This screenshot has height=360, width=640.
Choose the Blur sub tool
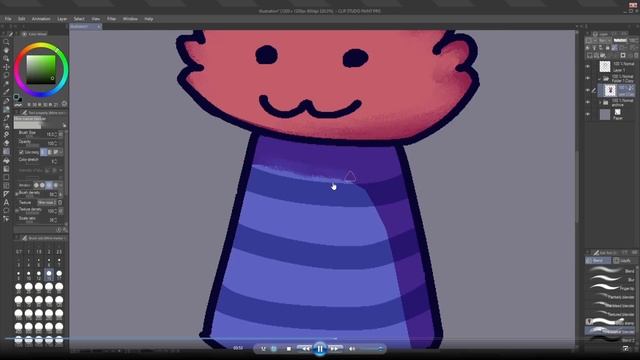[611, 279]
